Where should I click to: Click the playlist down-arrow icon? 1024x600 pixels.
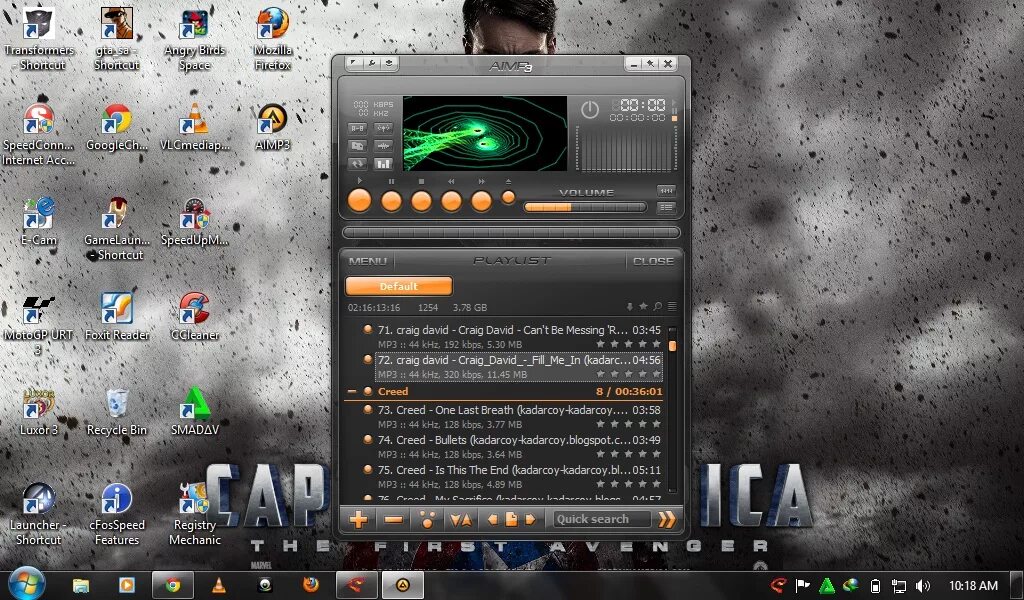[630, 307]
